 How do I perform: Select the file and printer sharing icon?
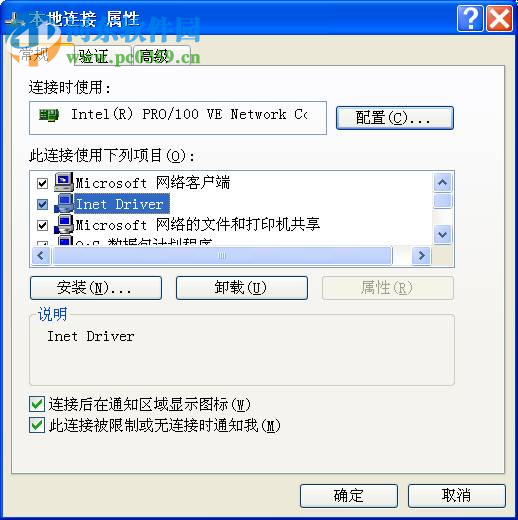(64, 224)
